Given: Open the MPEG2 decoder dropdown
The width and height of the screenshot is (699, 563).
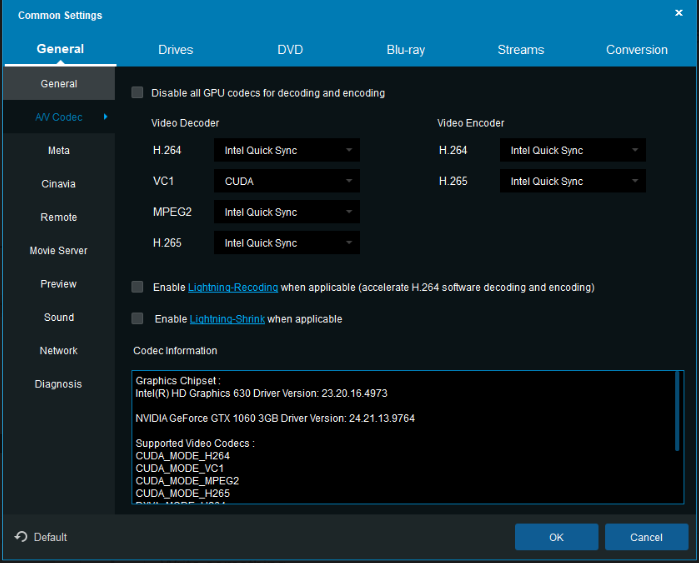Looking at the screenshot, I should 286,213.
